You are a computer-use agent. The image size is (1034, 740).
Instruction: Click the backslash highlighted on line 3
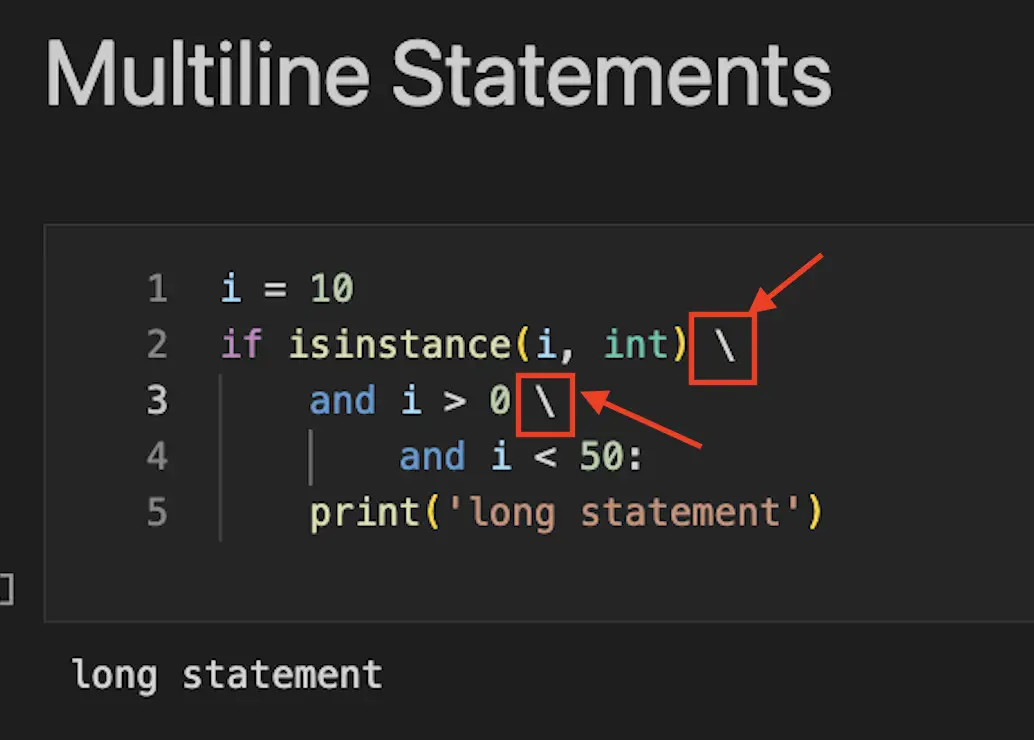tap(545, 402)
